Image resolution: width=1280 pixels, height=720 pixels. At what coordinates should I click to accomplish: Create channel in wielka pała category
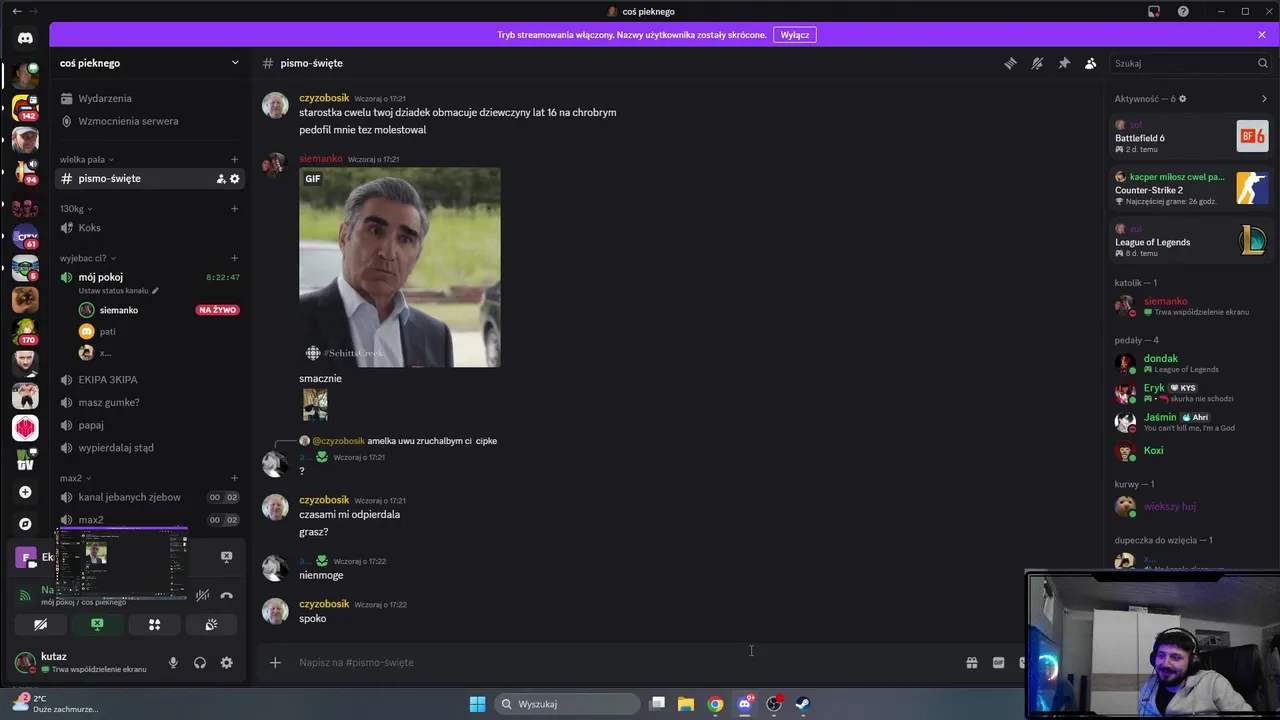[x=235, y=159]
